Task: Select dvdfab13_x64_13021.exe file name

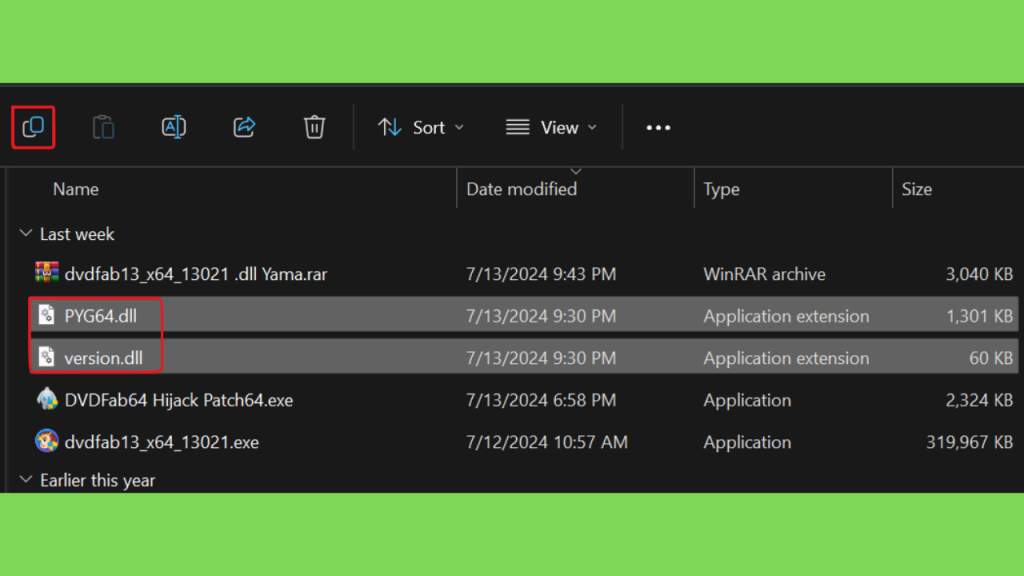Action: [x=162, y=443]
